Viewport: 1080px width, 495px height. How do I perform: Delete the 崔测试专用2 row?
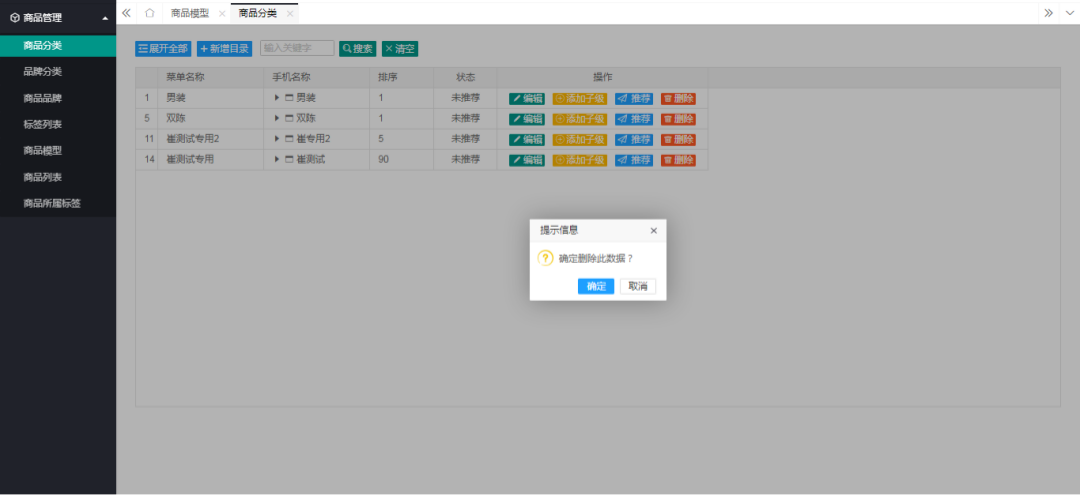click(678, 140)
